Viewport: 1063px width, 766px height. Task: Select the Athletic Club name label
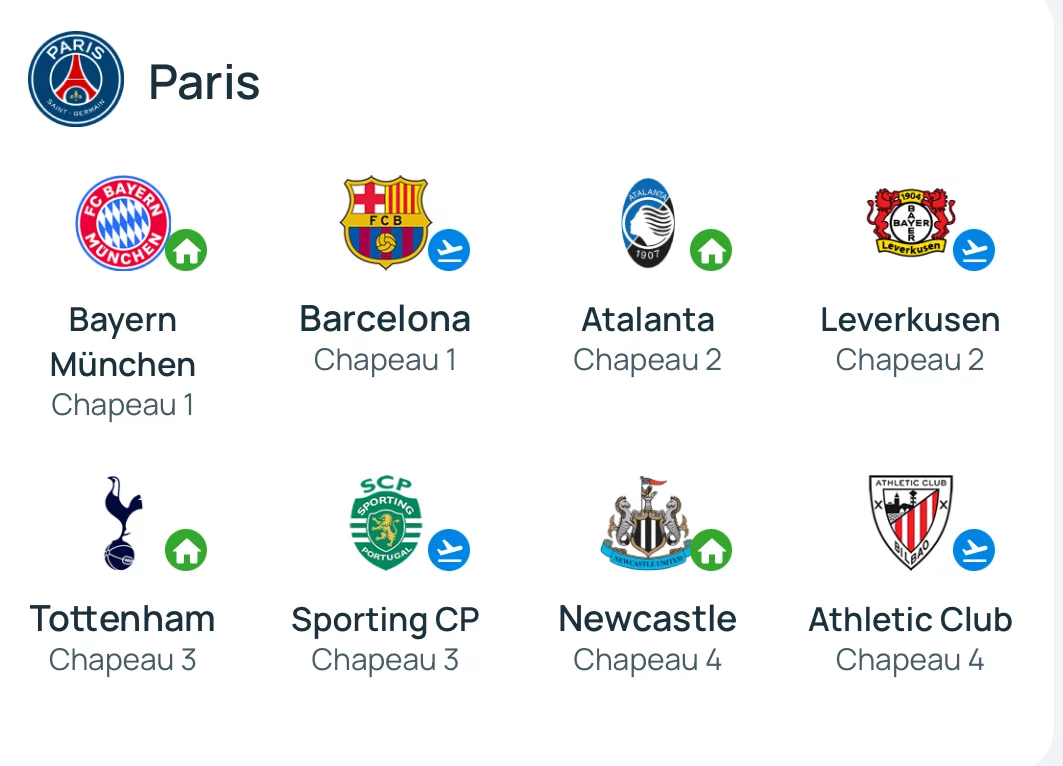click(x=910, y=619)
